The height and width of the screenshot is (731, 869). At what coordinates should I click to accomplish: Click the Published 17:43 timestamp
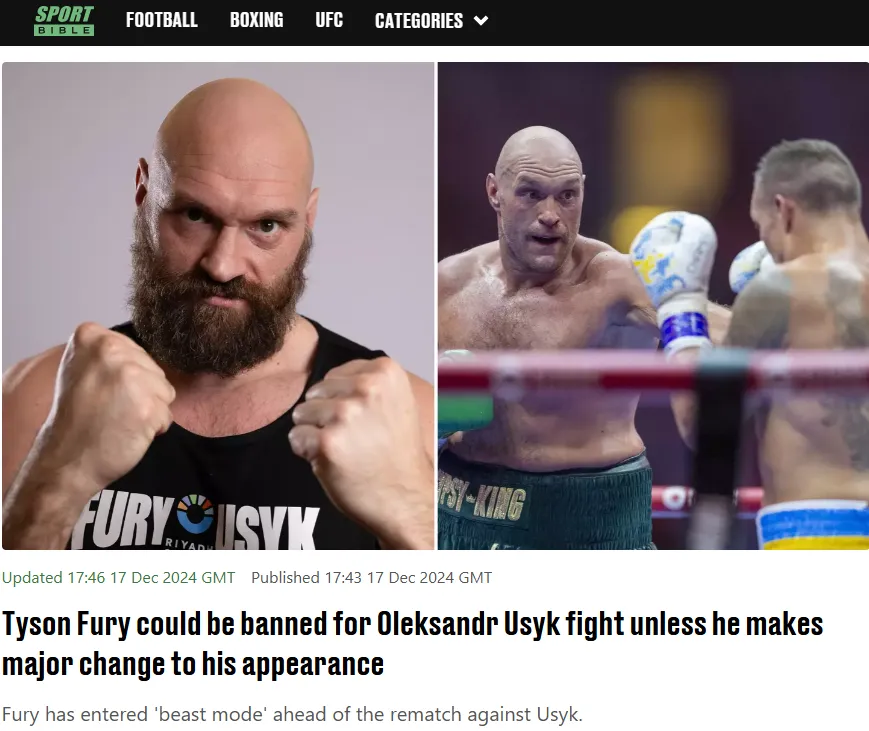(371, 577)
